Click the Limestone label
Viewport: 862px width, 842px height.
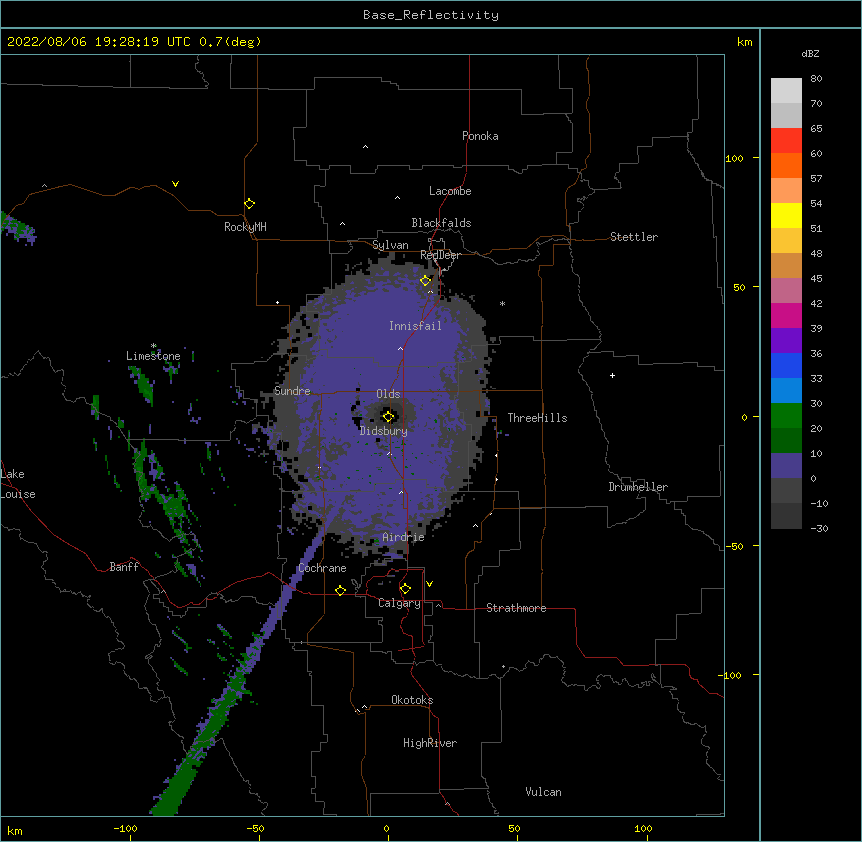click(x=153, y=356)
